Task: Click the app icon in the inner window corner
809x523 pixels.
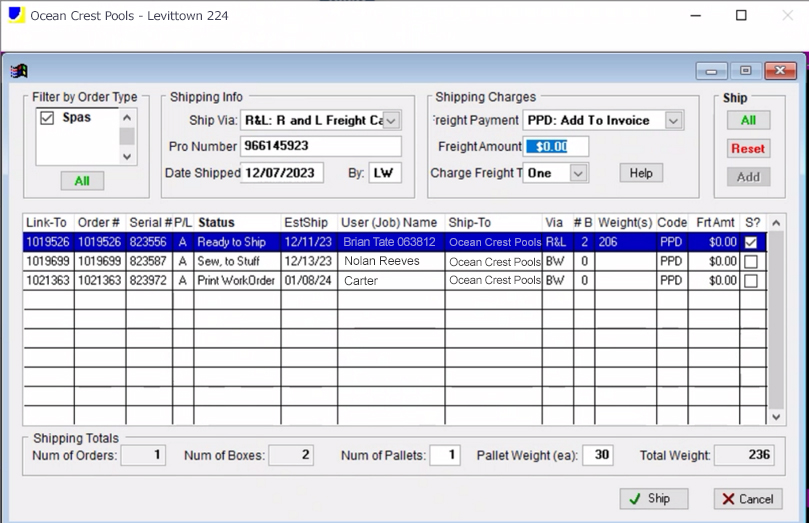Action: coord(19,71)
